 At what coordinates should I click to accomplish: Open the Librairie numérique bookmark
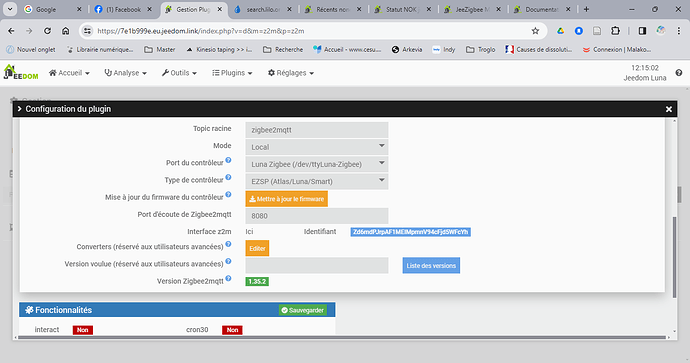click(99, 50)
